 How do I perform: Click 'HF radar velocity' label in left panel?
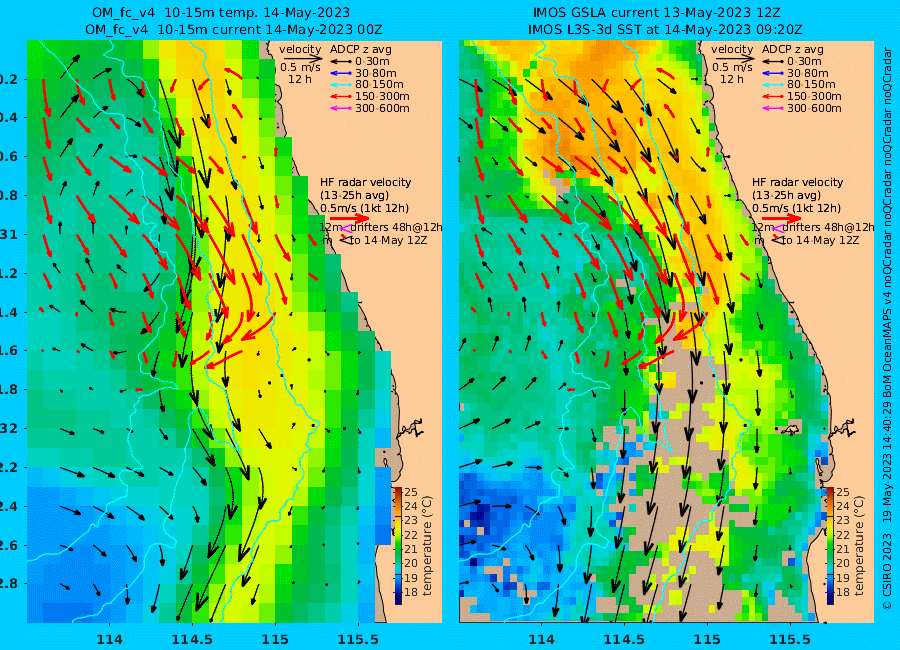[x=366, y=182]
